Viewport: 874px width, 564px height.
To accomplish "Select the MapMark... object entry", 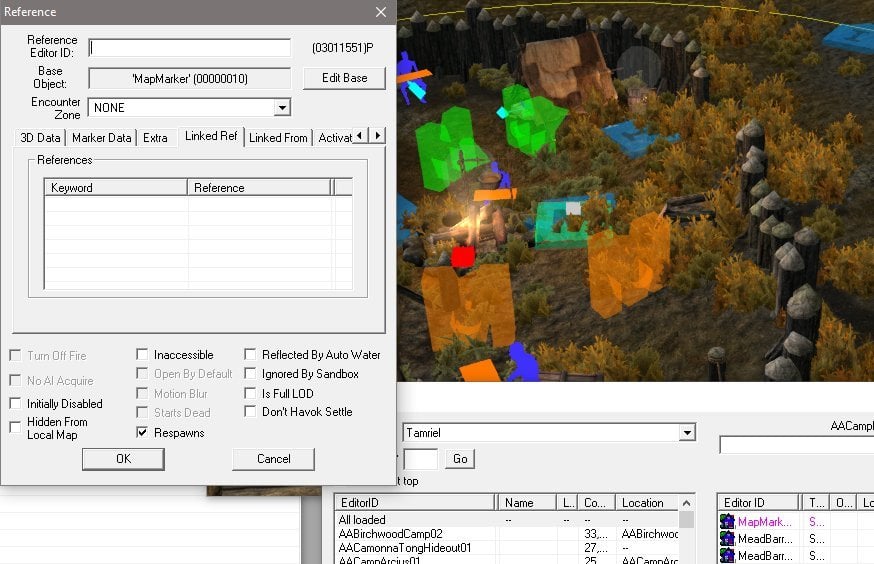I will pyautogui.click(x=764, y=522).
